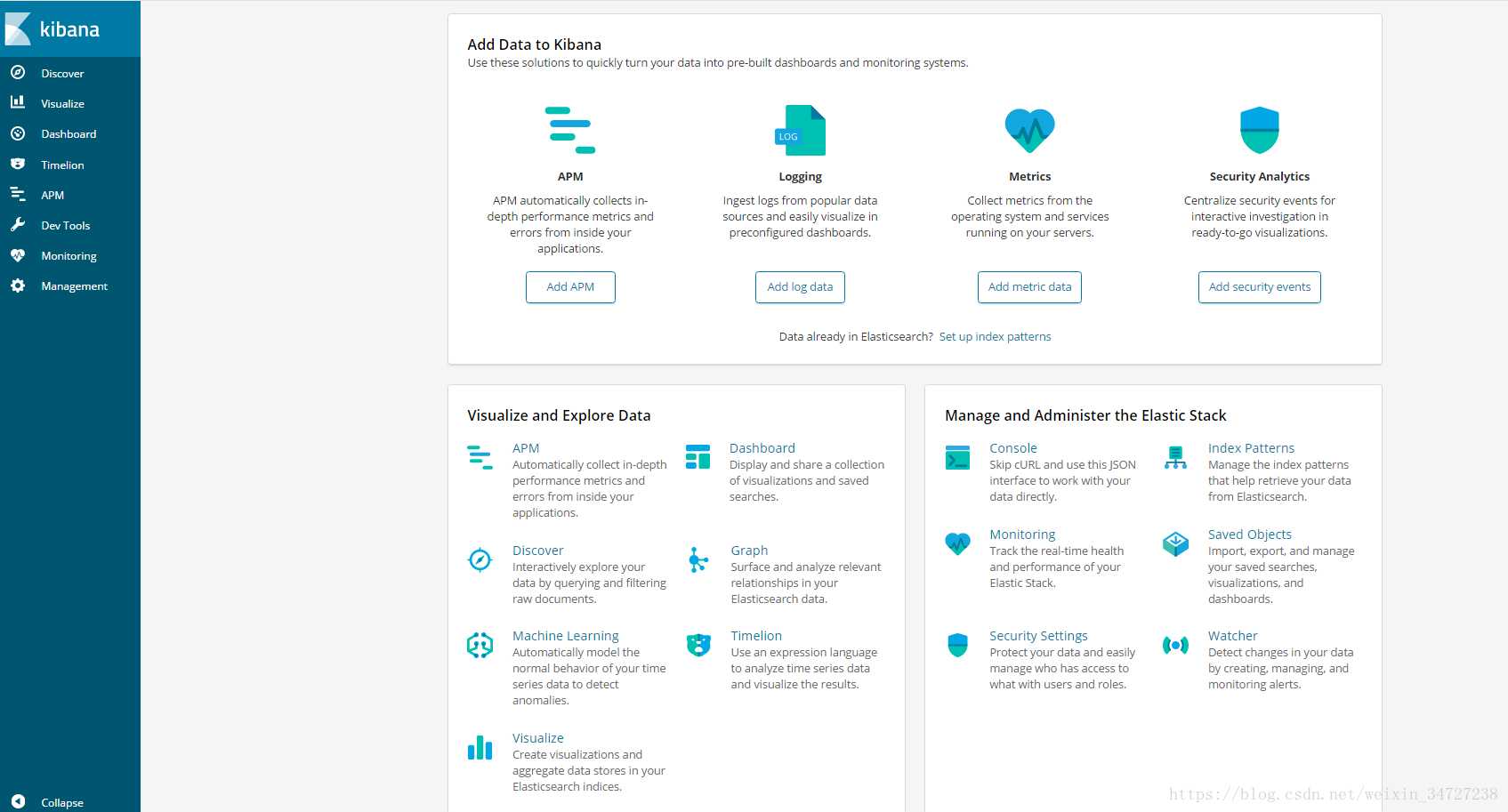Open Visualize link in explore panel
1508x812 pixels.
538,738
